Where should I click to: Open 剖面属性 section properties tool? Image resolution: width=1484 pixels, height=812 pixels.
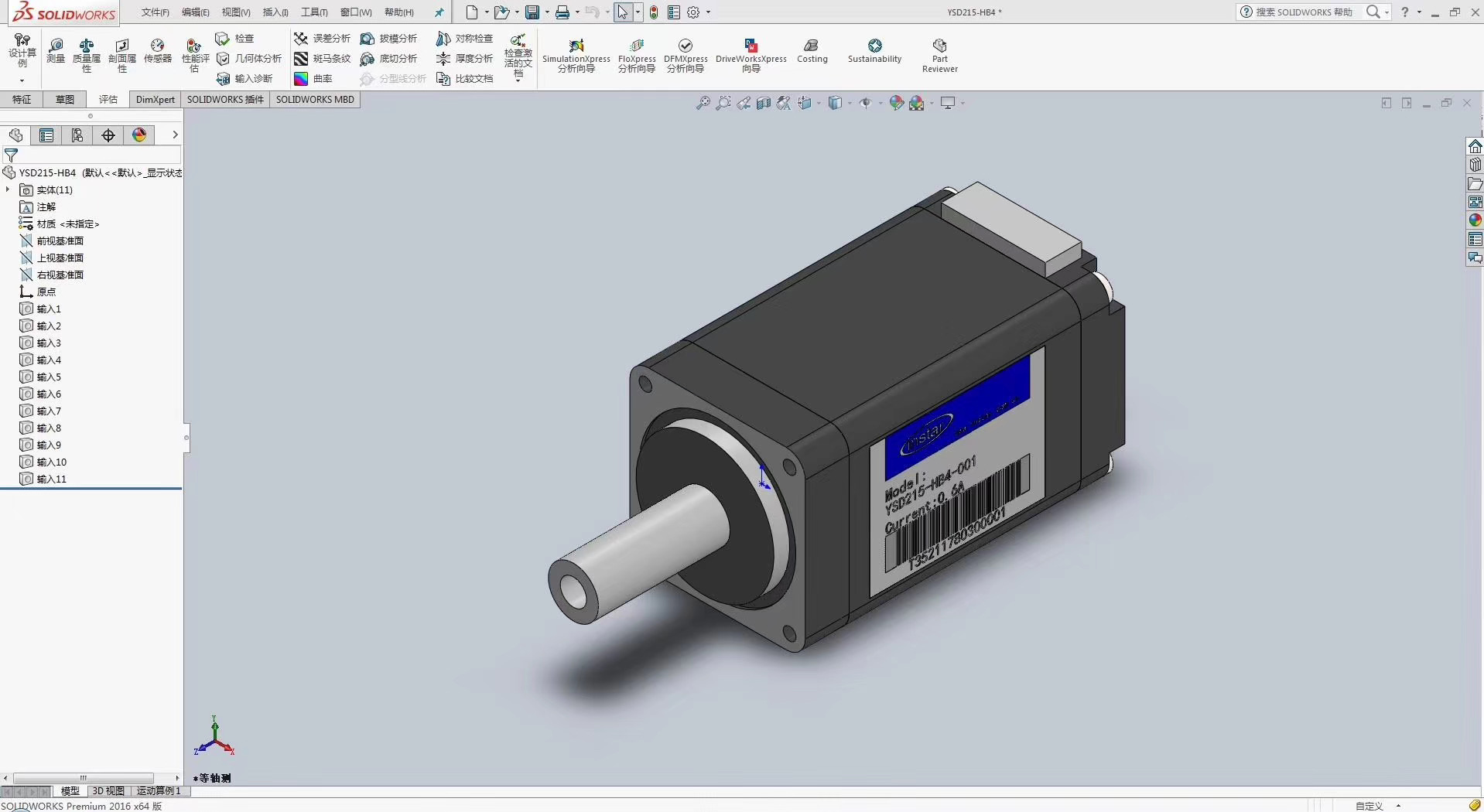[x=121, y=56]
